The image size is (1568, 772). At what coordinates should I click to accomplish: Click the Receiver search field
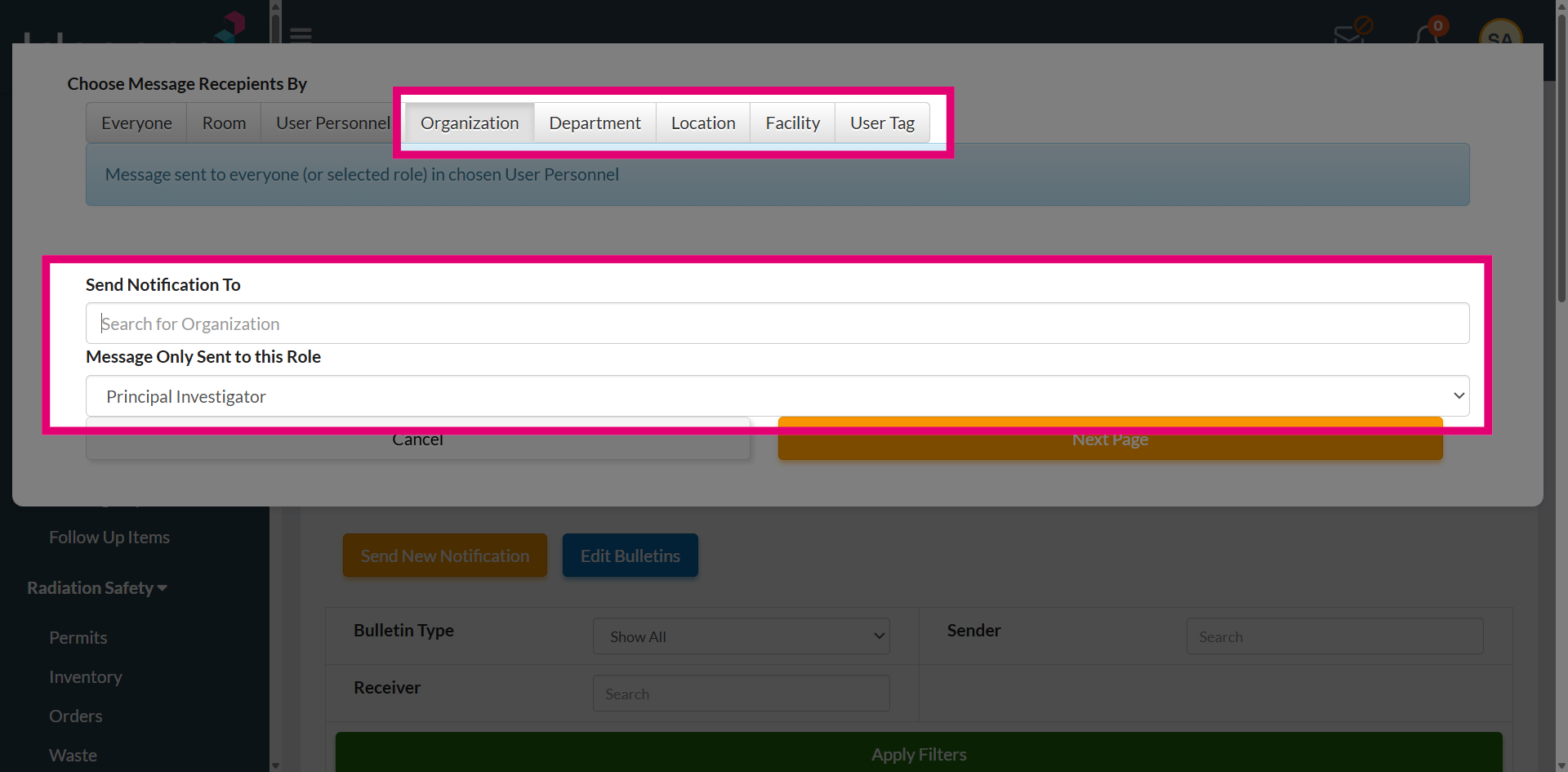[742, 694]
